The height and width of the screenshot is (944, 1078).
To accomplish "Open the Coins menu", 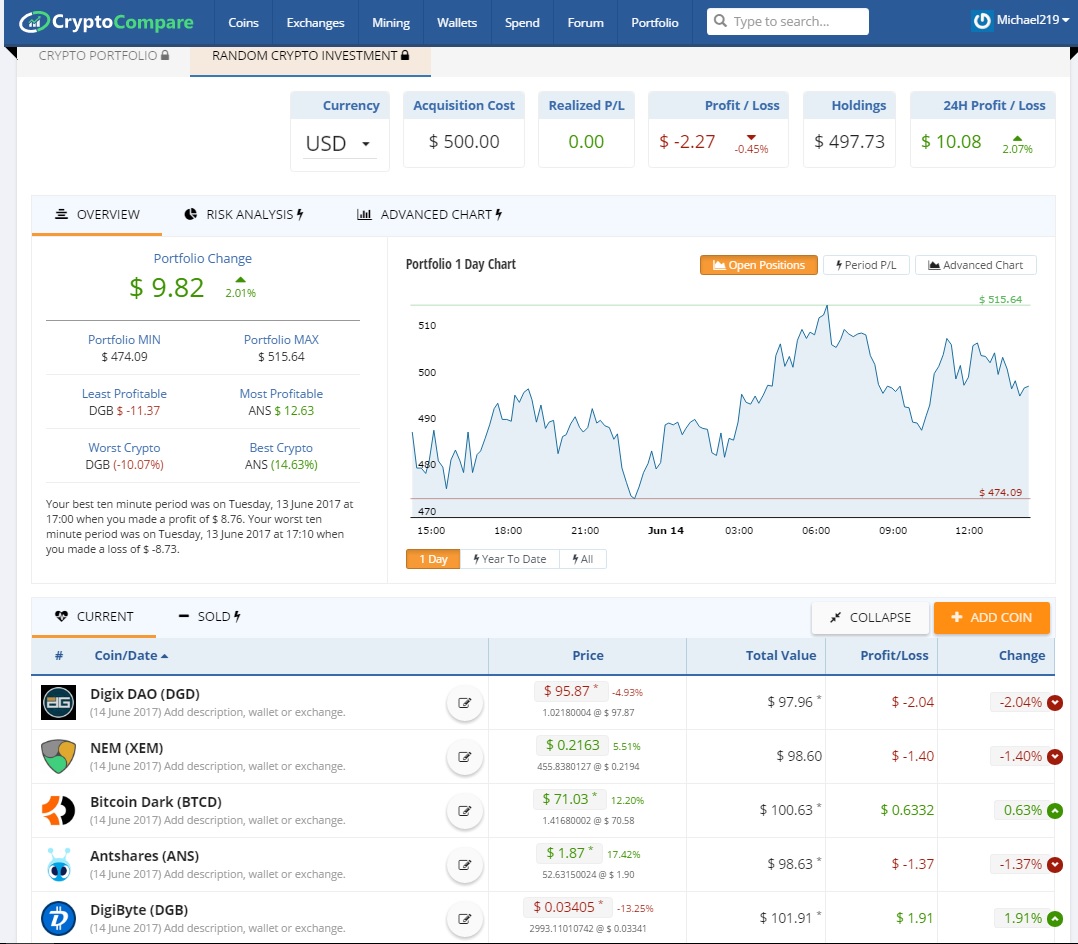I will (243, 23).
